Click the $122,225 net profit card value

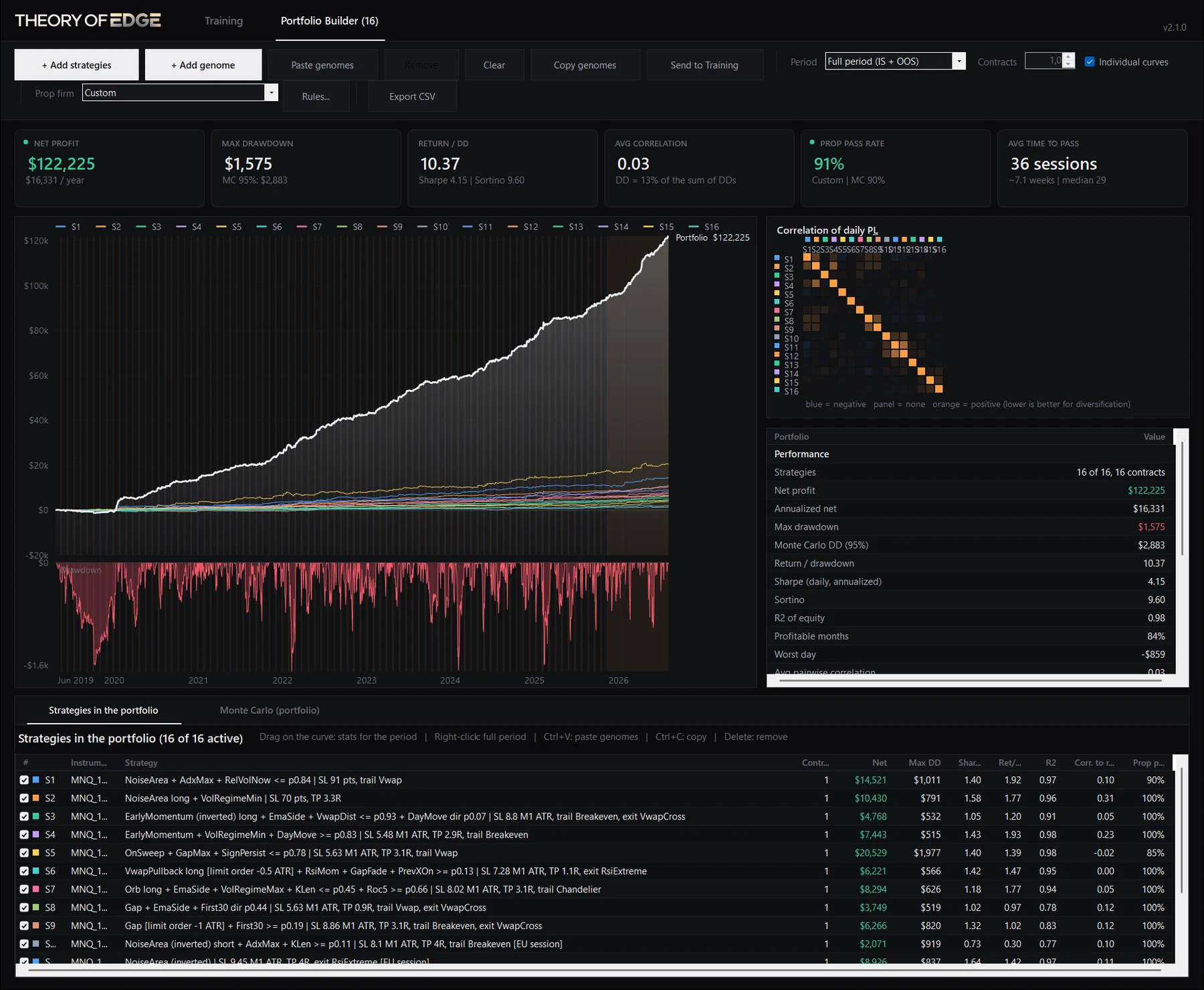click(61, 164)
